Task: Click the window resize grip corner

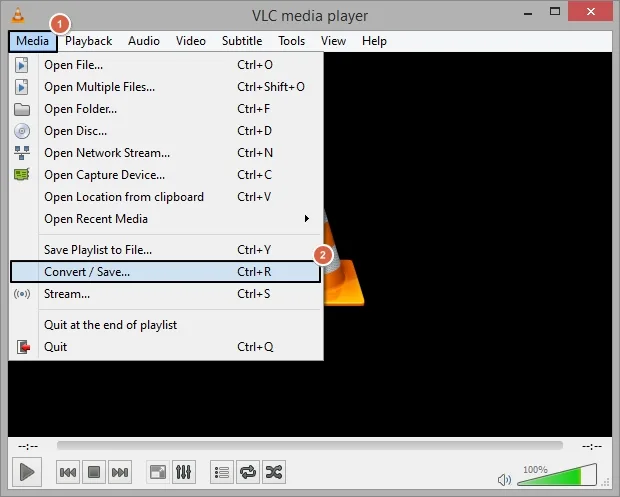Action: tap(605, 482)
